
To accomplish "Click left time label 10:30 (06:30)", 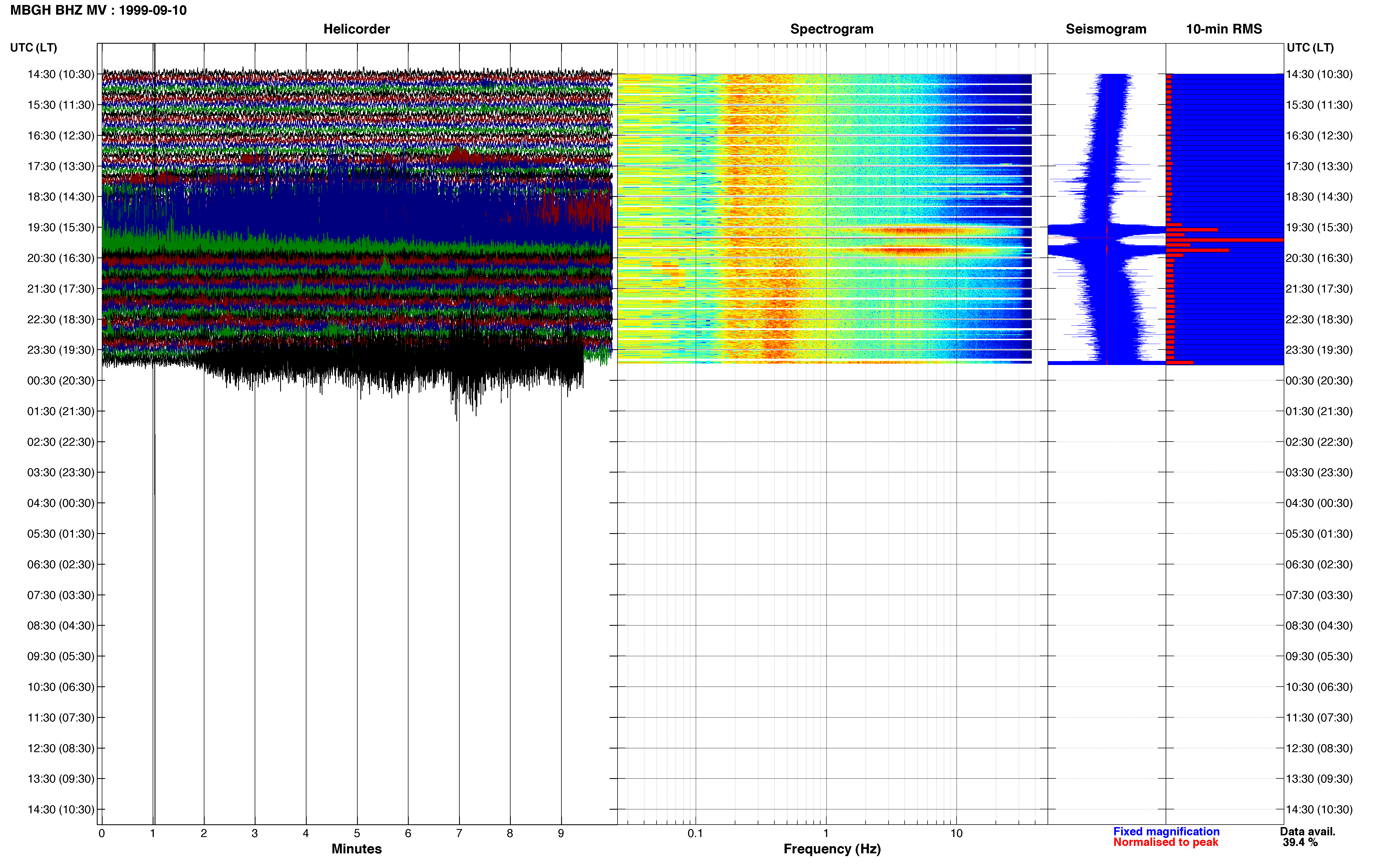I will pyautogui.click(x=61, y=687).
